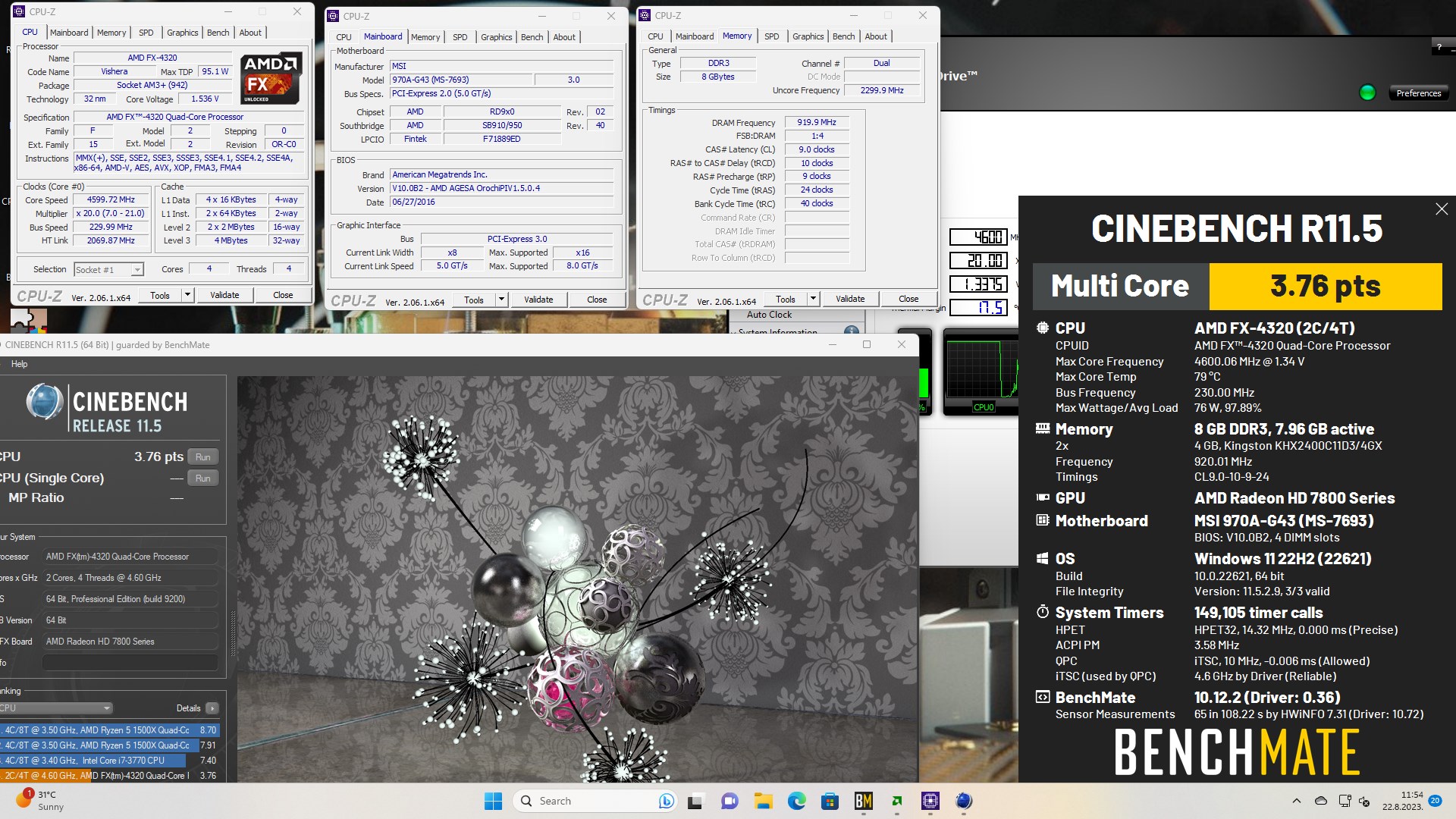Click the Windows search box
This screenshot has height=819, width=1456.
pos(597,801)
